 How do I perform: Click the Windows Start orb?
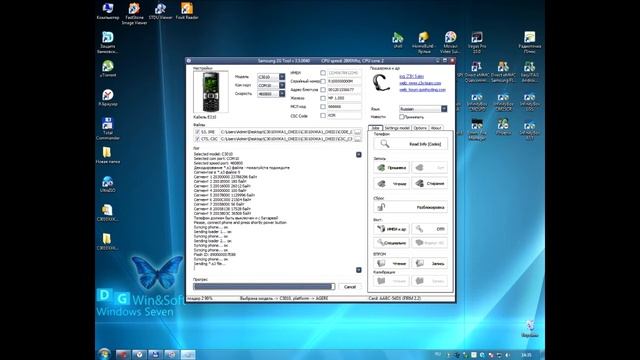[x=104, y=354]
